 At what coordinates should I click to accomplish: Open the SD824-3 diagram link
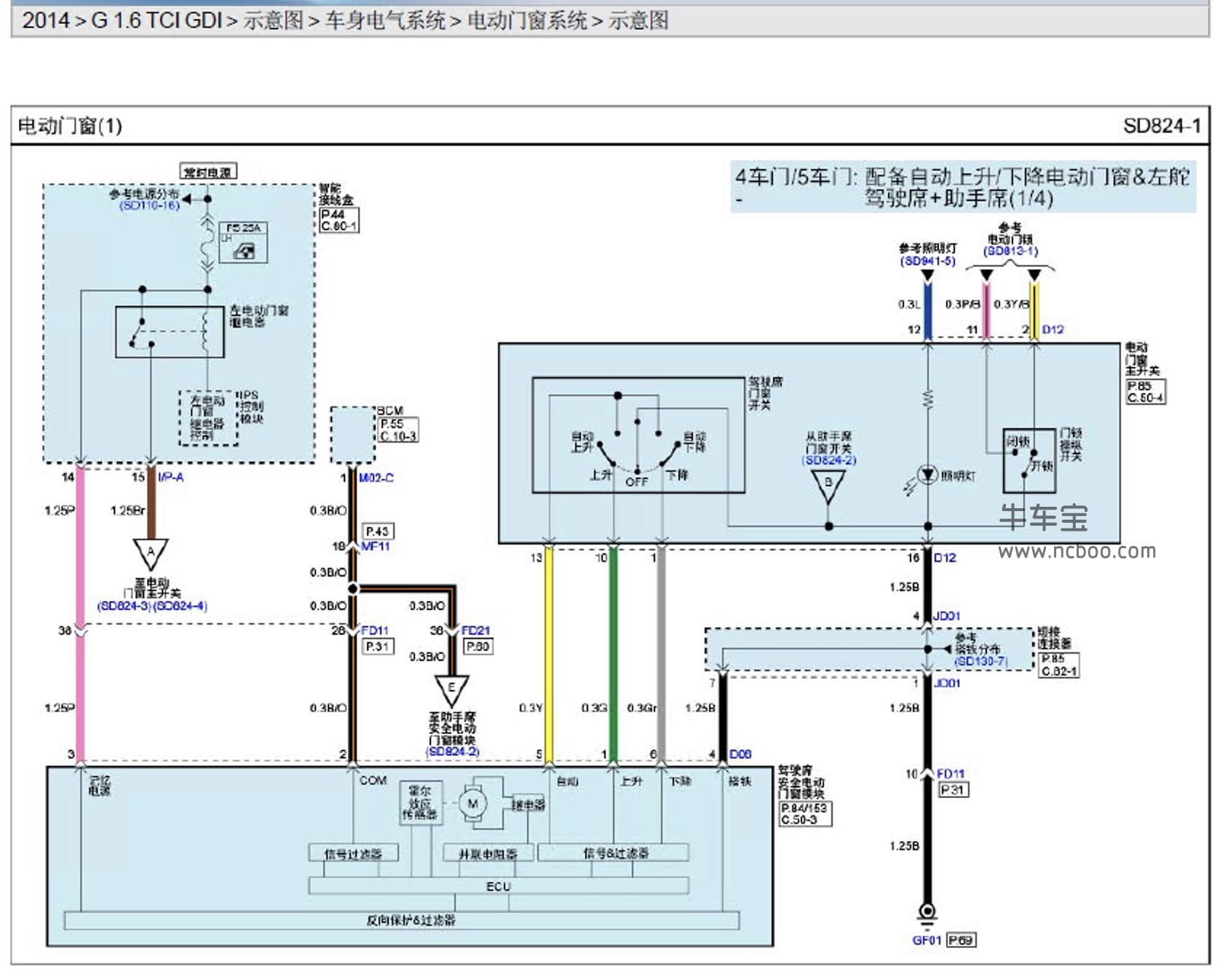124,606
